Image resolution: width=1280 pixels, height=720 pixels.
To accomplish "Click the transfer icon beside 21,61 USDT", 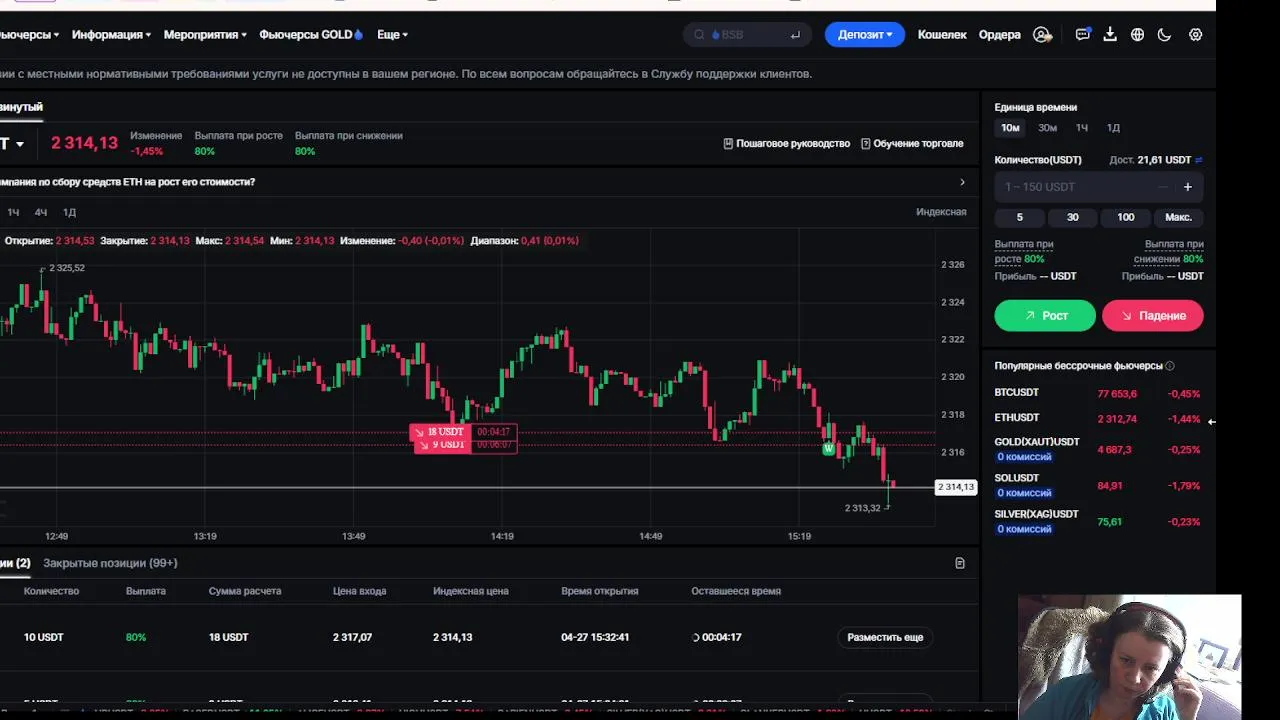I will (1198, 160).
